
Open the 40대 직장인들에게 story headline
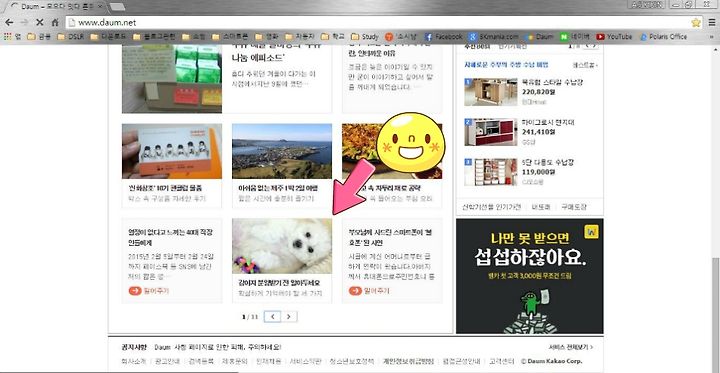(x=170, y=237)
